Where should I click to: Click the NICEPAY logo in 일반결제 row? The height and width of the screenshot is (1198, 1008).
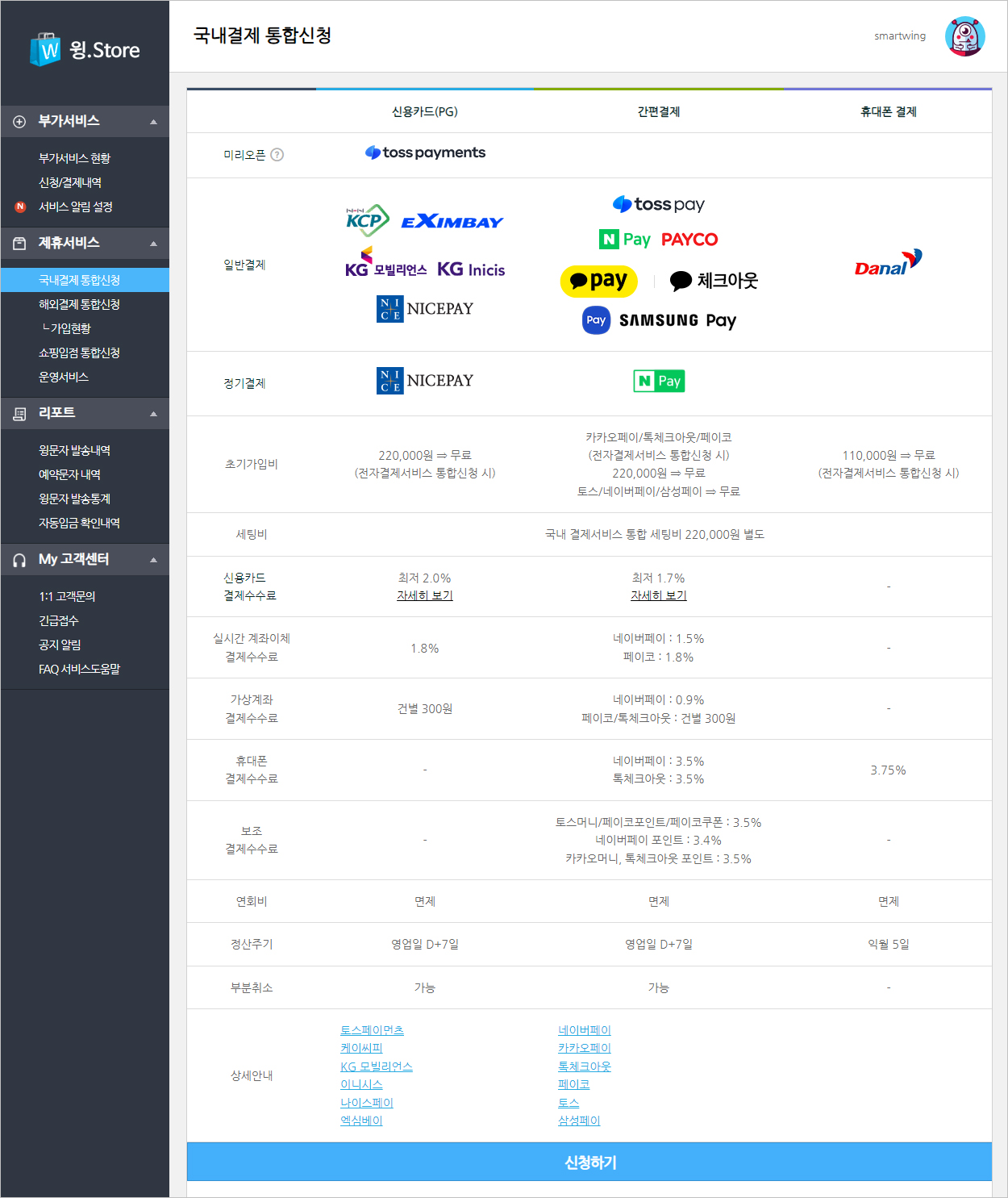tap(425, 309)
